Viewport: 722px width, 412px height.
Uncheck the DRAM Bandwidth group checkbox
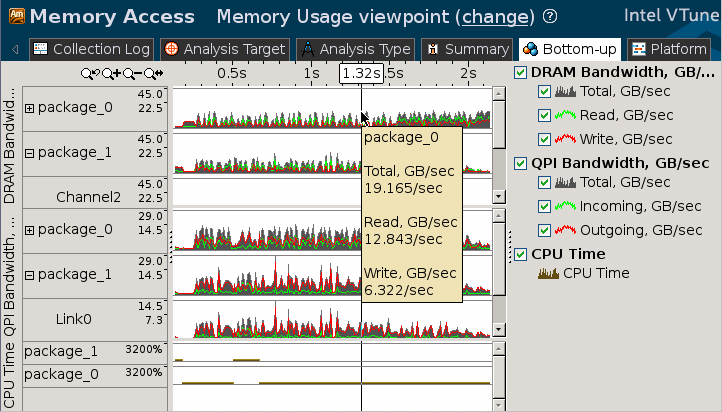tap(520, 73)
